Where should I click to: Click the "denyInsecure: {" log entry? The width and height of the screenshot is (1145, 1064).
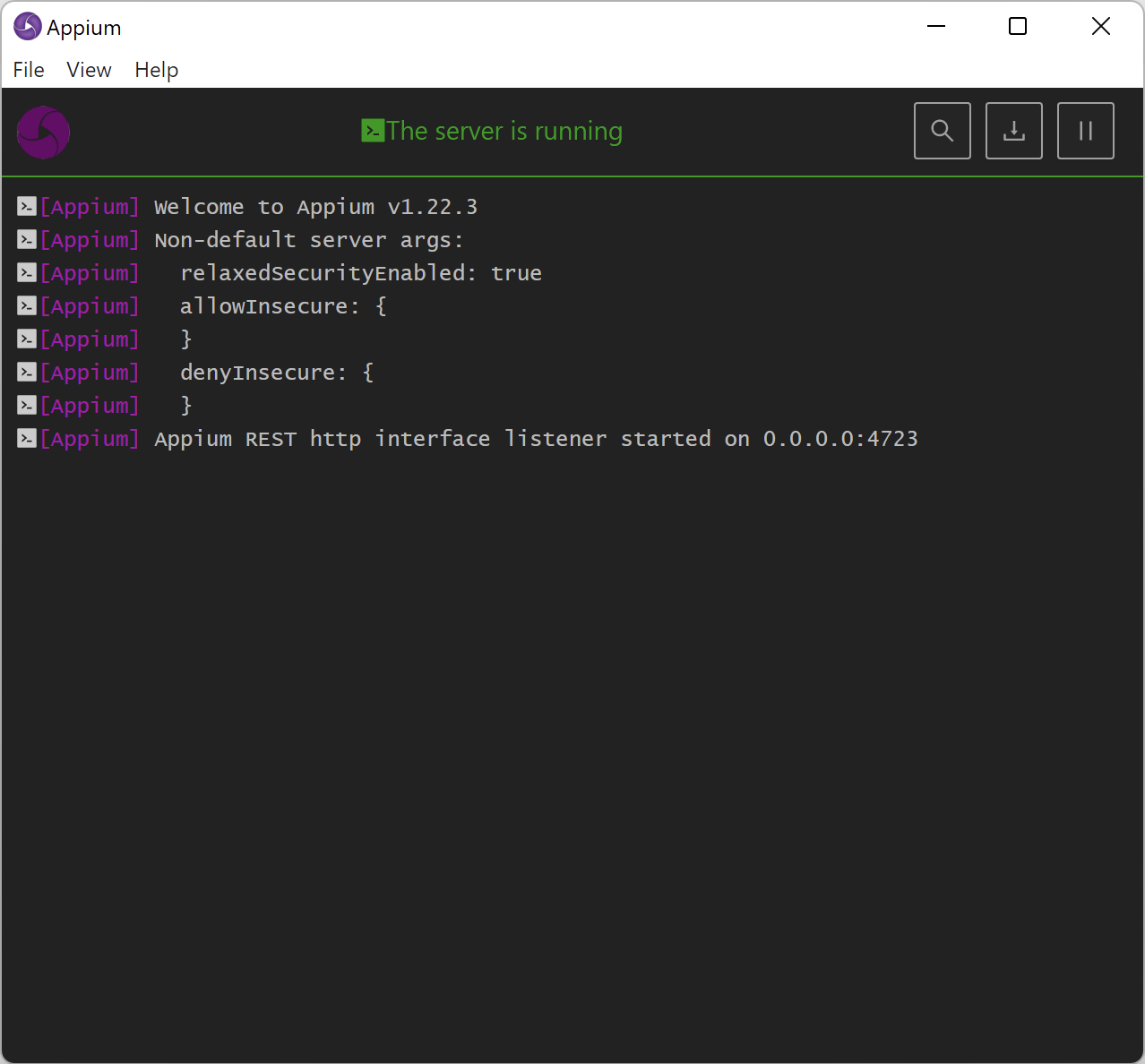(277, 373)
